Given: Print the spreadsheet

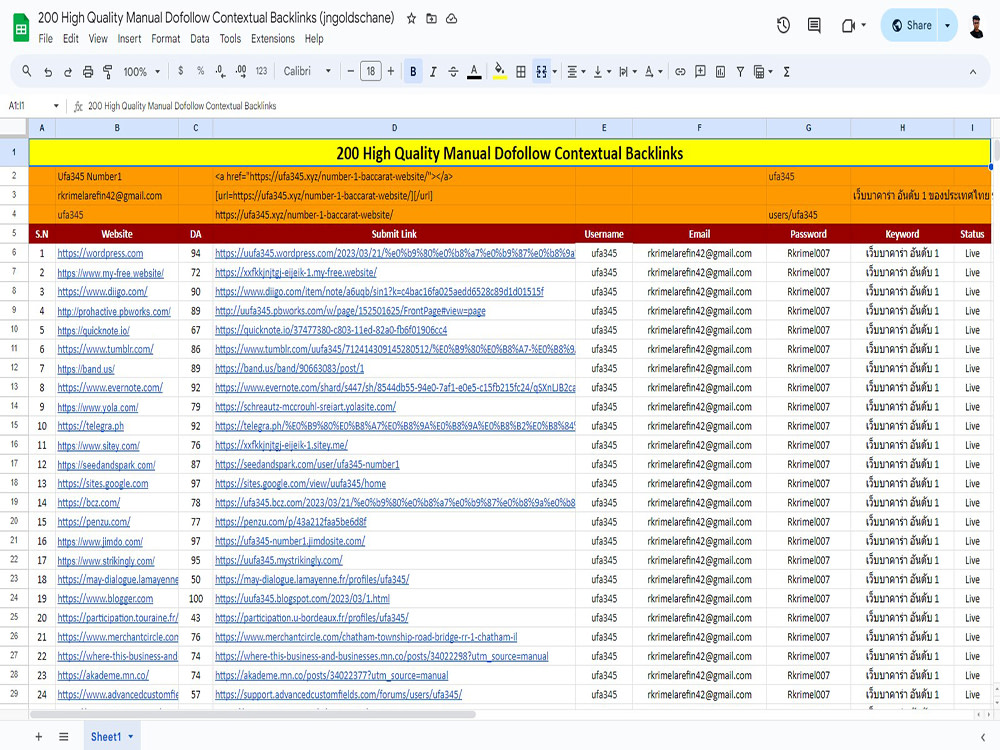Looking at the screenshot, I should point(88,72).
